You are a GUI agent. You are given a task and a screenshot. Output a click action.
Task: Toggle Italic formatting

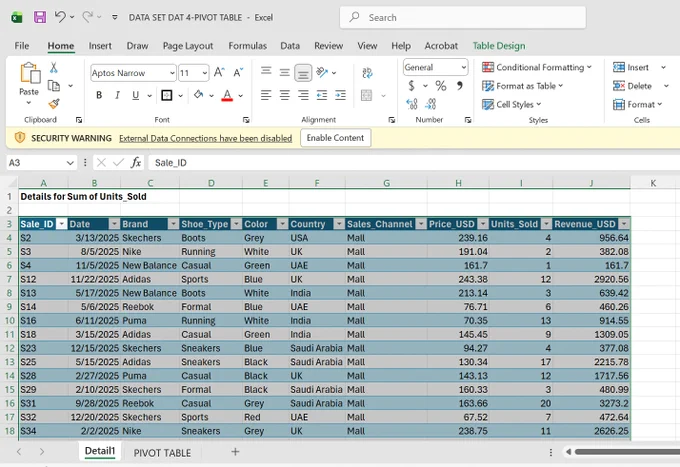pyautogui.click(x=117, y=95)
